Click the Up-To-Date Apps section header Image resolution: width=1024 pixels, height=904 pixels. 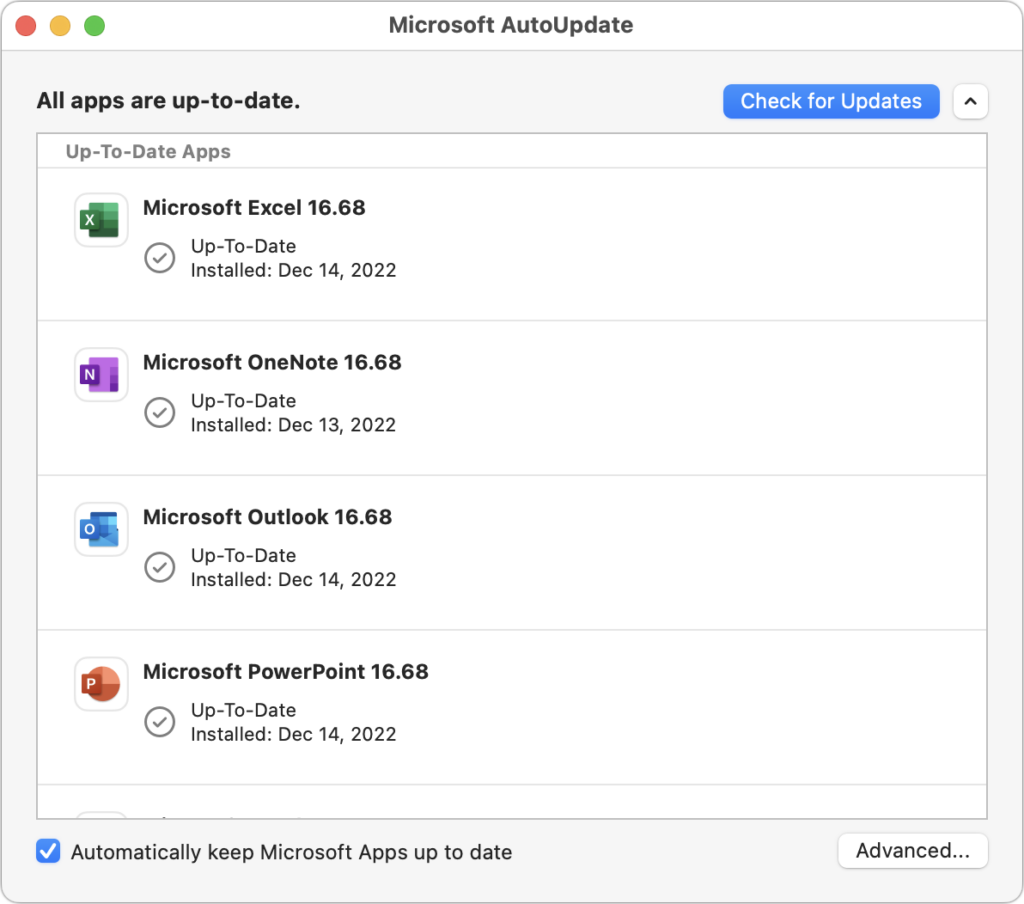148,152
